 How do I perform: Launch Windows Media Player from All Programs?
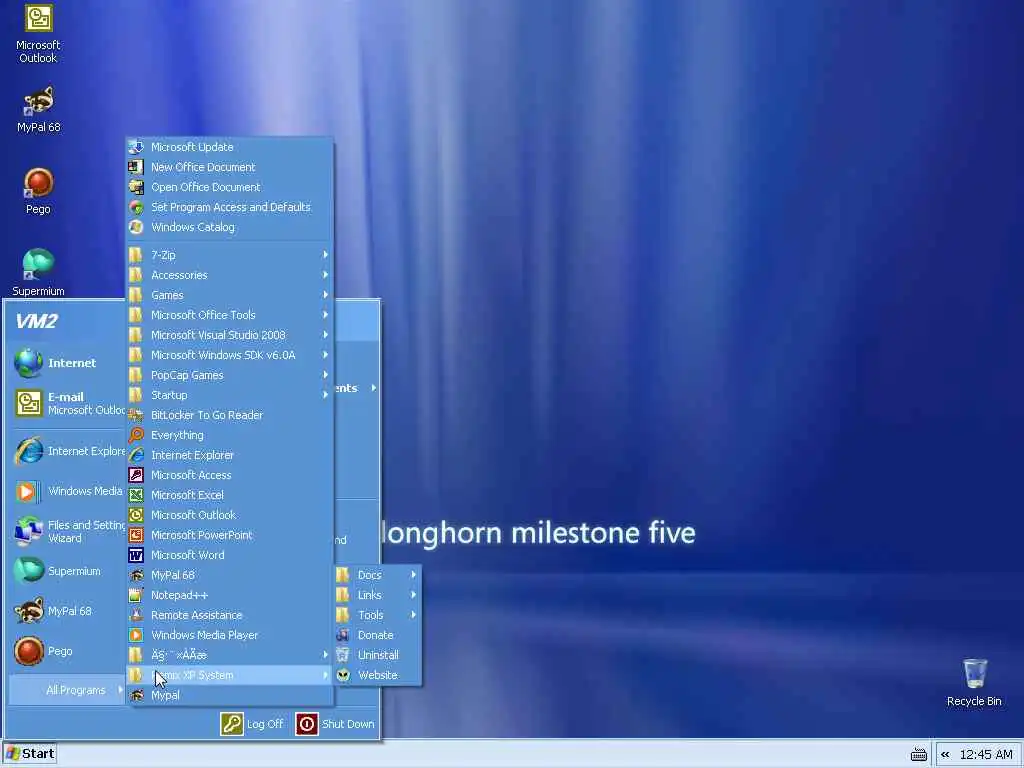[229, 635]
